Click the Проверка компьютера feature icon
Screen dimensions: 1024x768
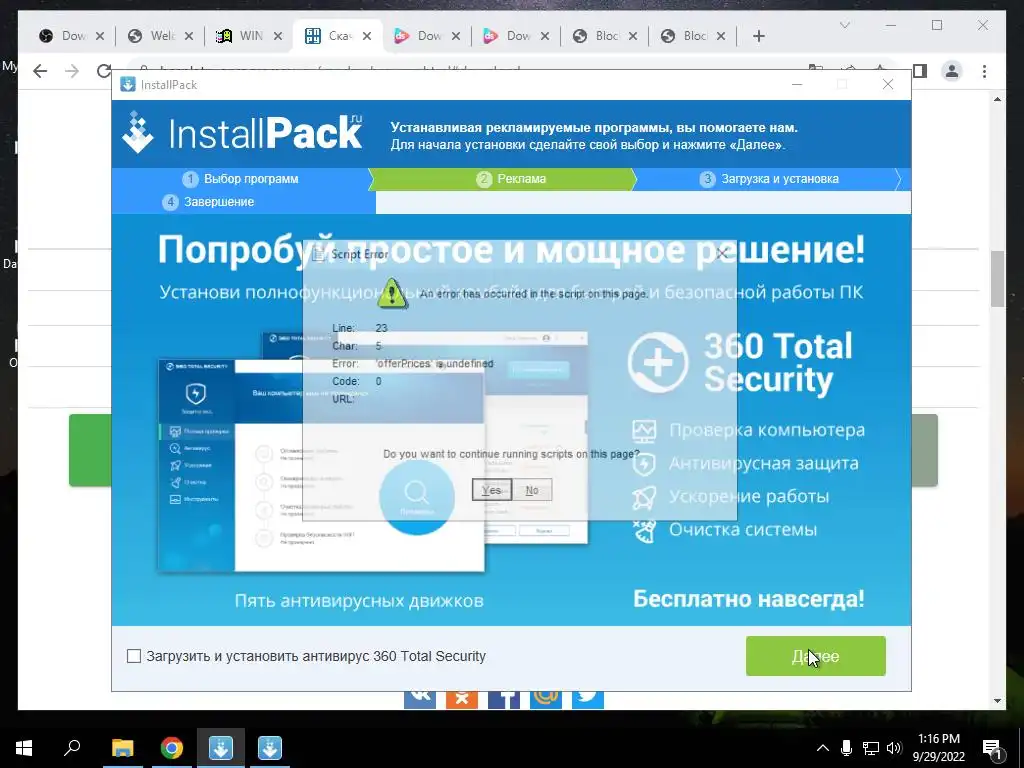644,430
